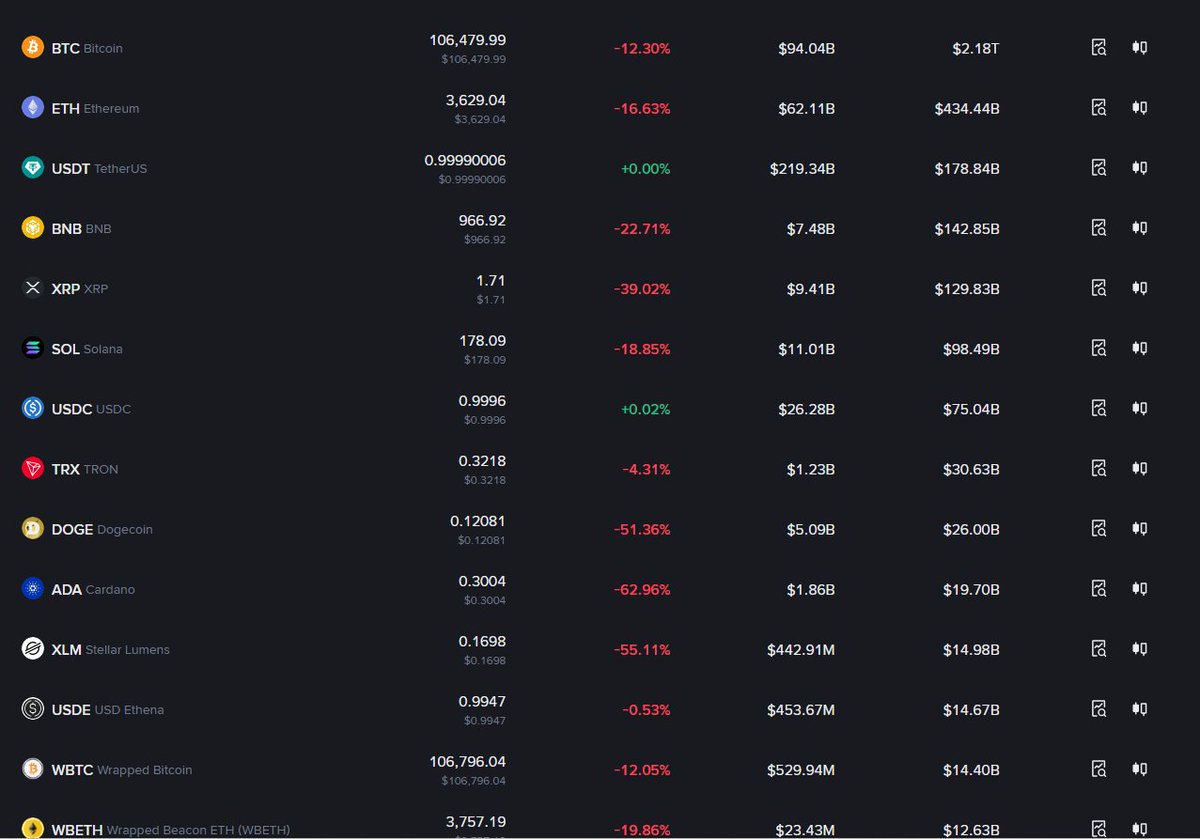Click the BTC price 106,479.99
This screenshot has width=1200, height=839.
pos(468,40)
